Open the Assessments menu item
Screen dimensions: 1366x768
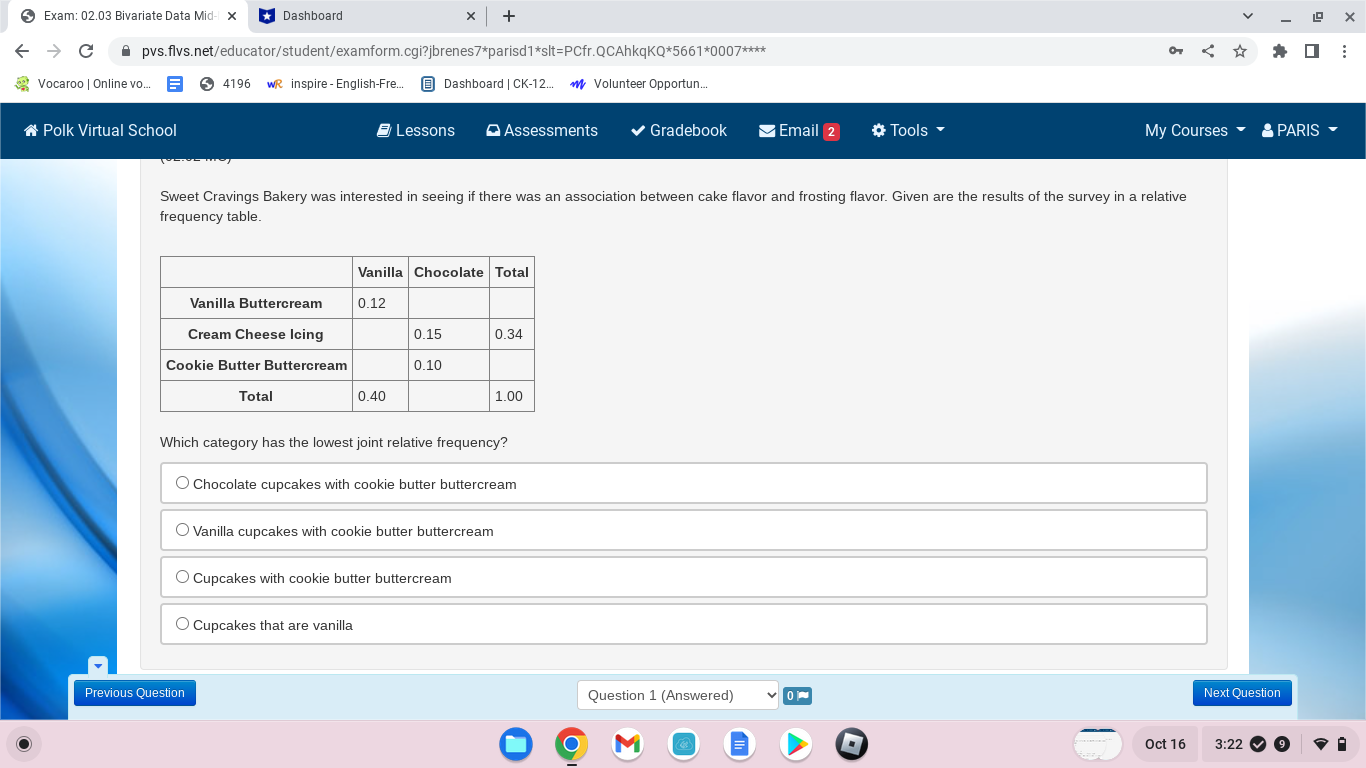542,130
